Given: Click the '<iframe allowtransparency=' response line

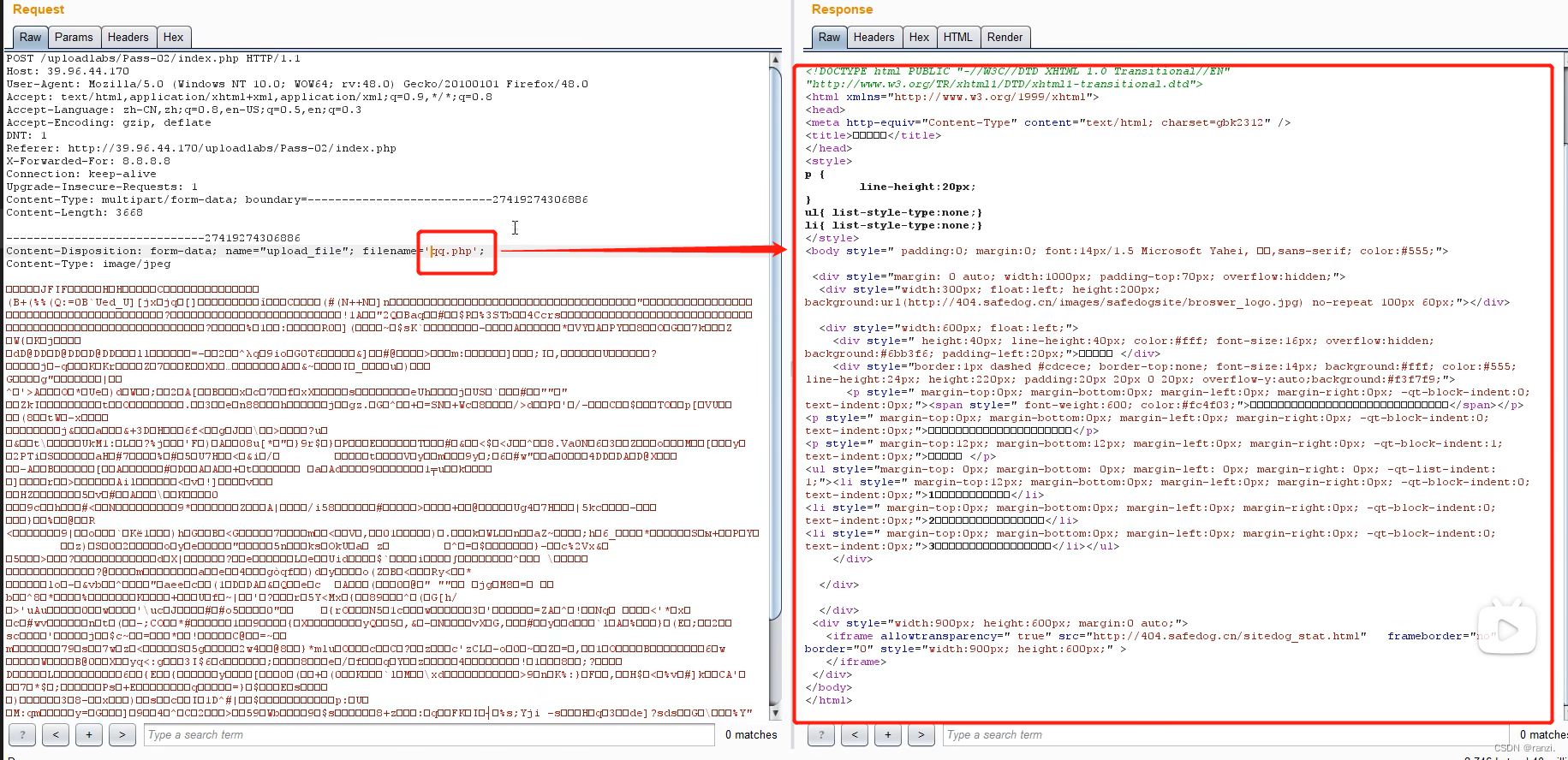Looking at the screenshot, I should (x=1160, y=636).
